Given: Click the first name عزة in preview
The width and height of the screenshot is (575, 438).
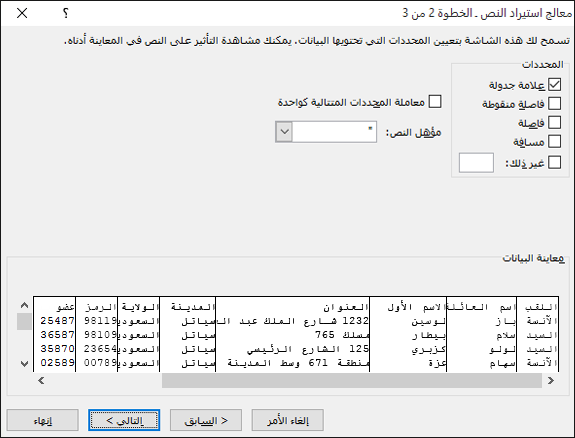Looking at the screenshot, I should pos(437,362).
